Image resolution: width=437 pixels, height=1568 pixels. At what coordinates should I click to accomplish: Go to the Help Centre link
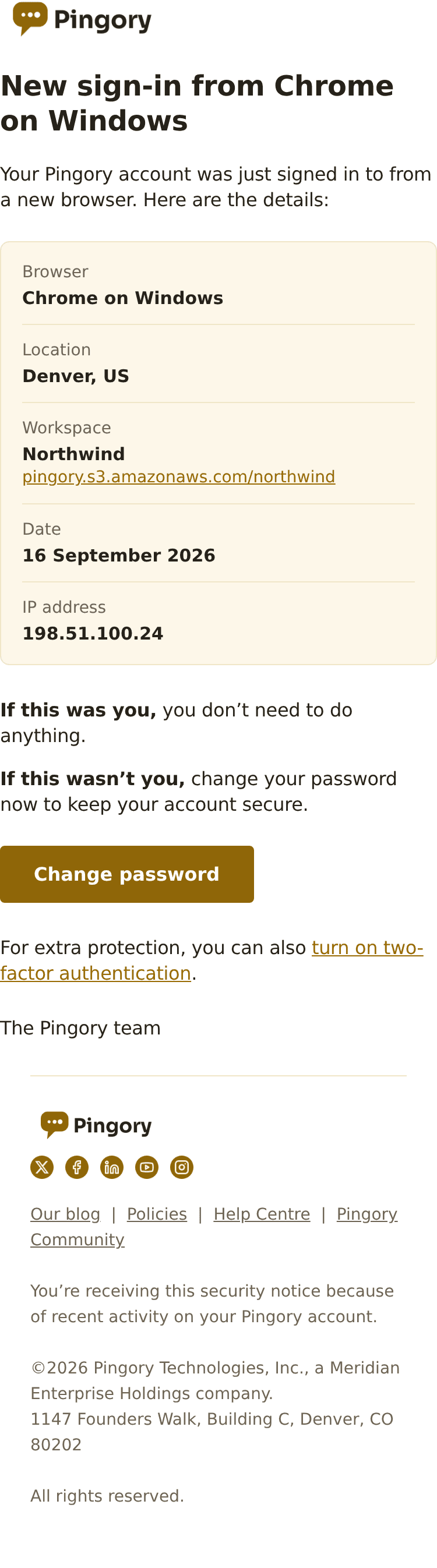262,1214
